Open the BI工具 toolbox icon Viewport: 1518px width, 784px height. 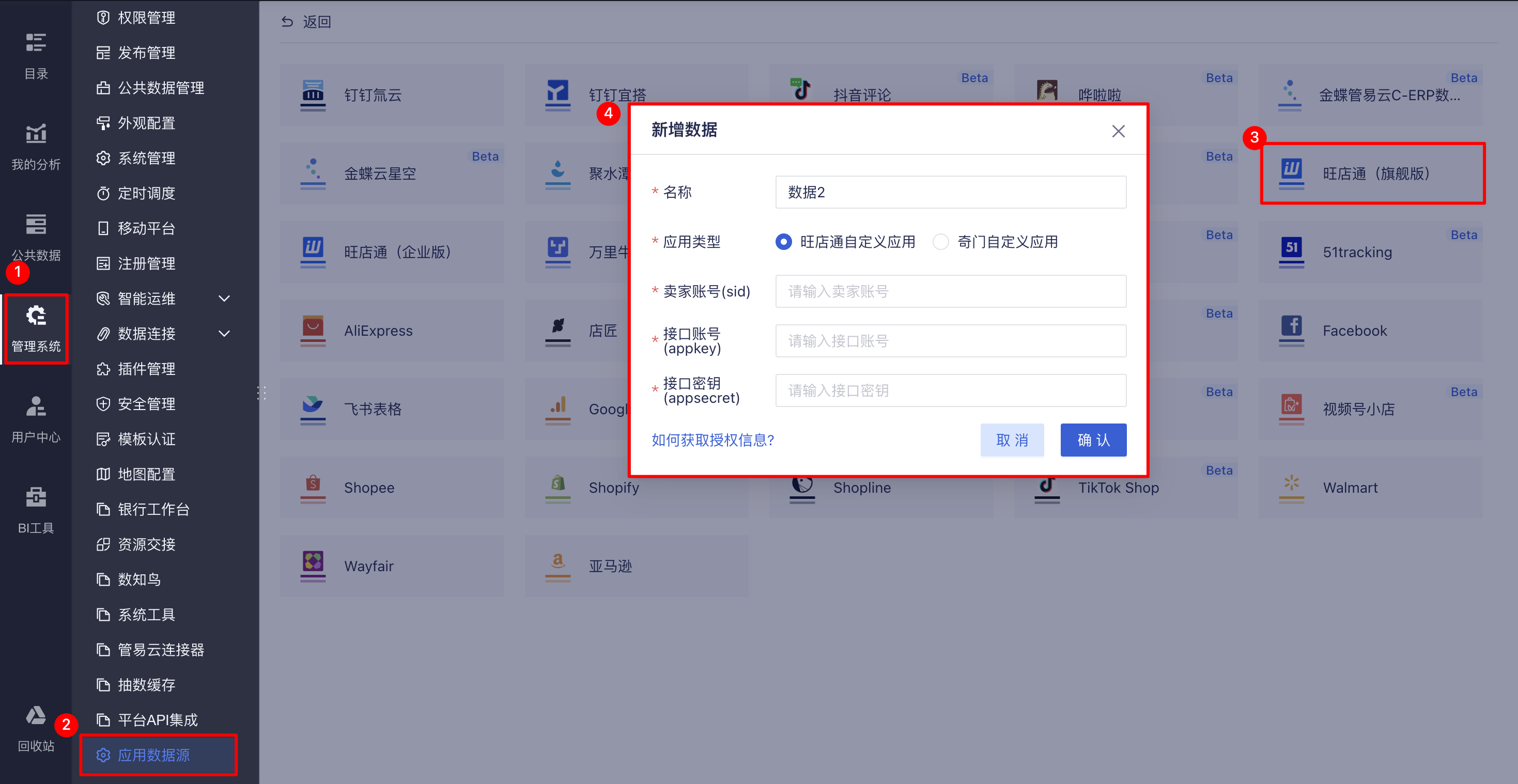36,497
